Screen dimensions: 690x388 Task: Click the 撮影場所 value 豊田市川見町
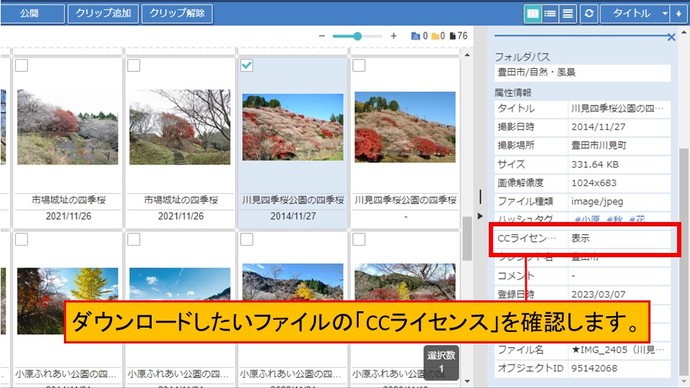598,146
